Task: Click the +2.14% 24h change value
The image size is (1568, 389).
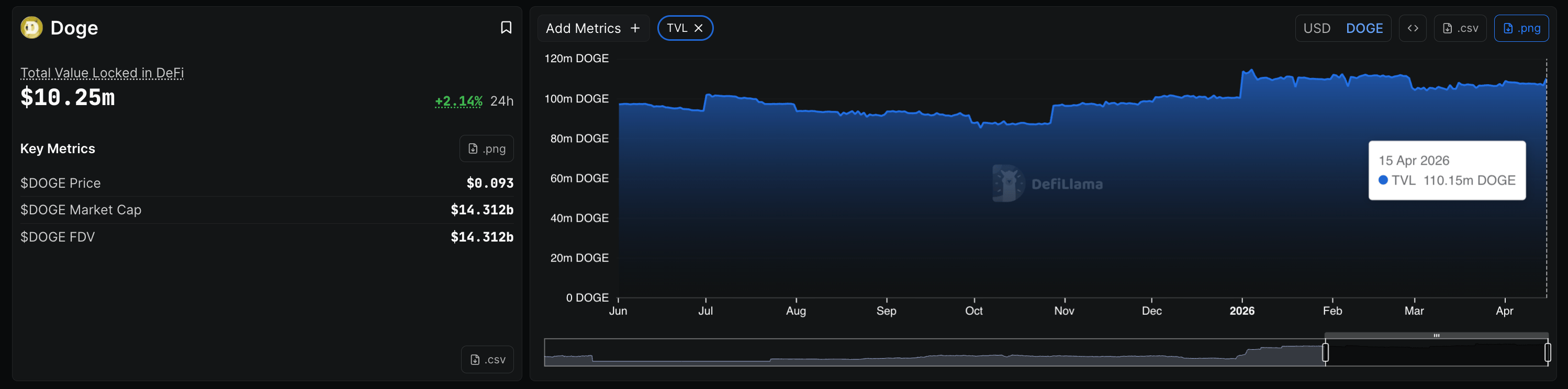Action: [x=458, y=101]
